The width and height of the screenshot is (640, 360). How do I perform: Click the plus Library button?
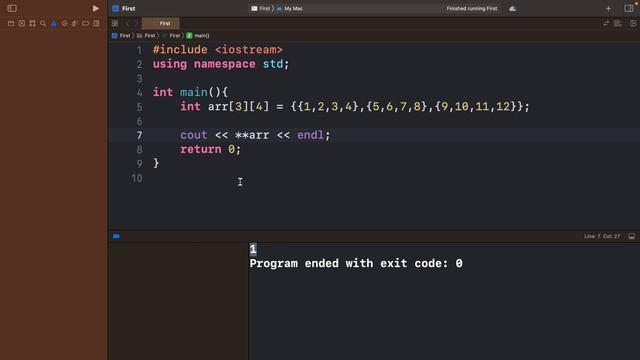pos(608,8)
